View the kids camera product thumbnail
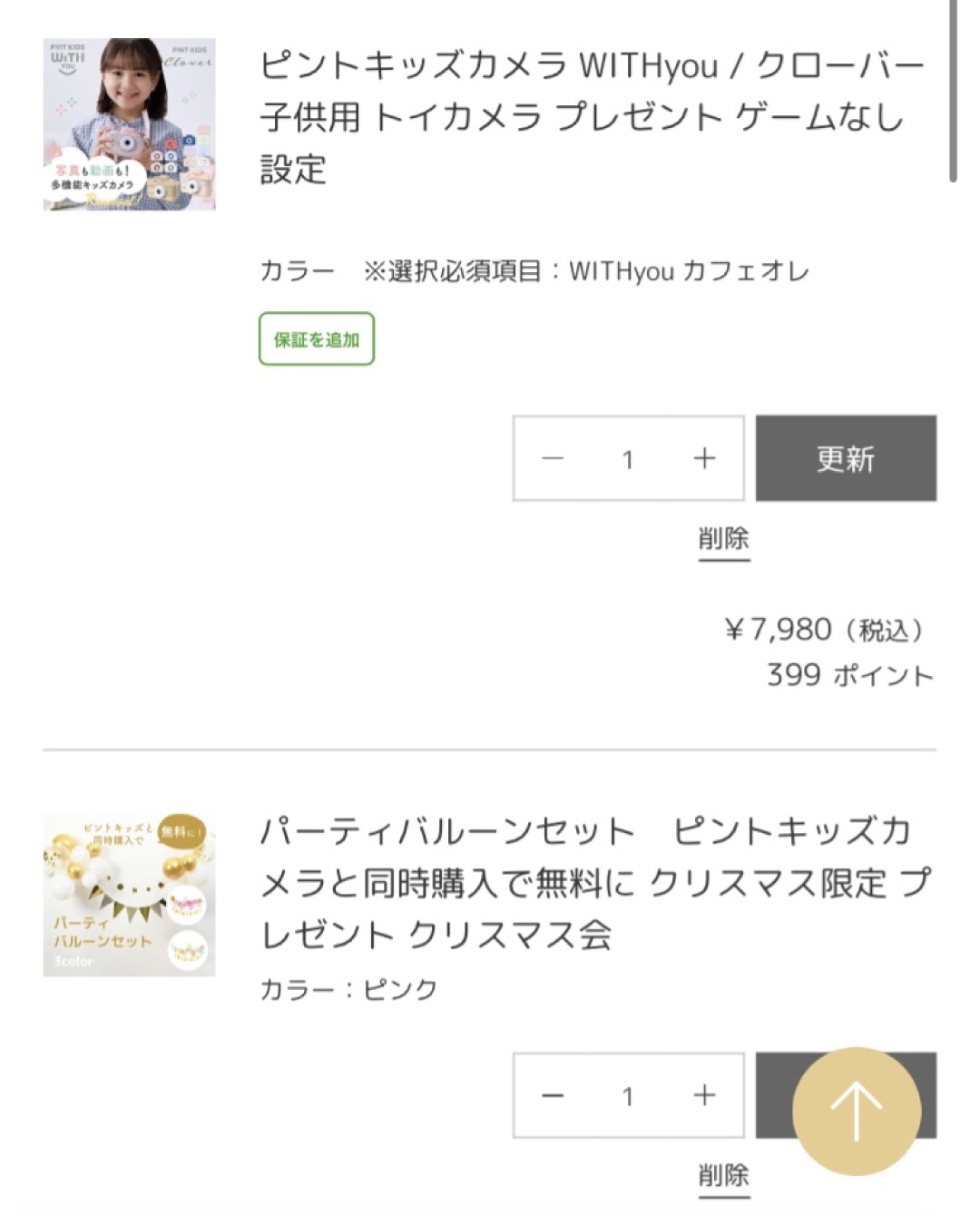The width and height of the screenshot is (980, 1225). (129, 124)
